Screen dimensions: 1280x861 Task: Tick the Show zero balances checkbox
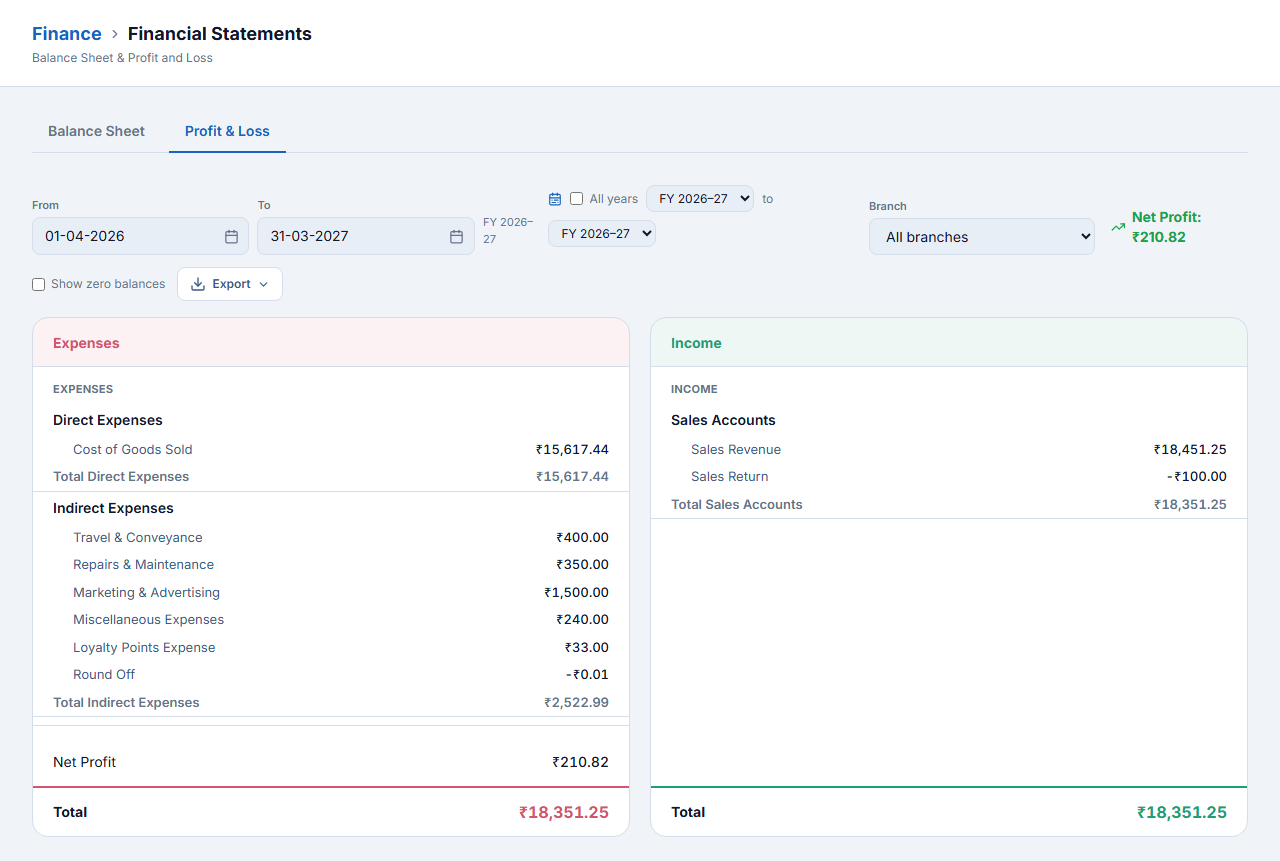click(39, 284)
